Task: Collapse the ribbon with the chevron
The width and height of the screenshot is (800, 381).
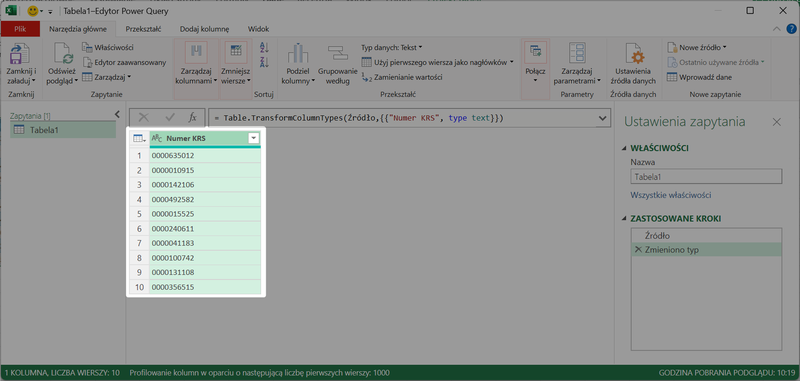Action: tap(777, 29)
